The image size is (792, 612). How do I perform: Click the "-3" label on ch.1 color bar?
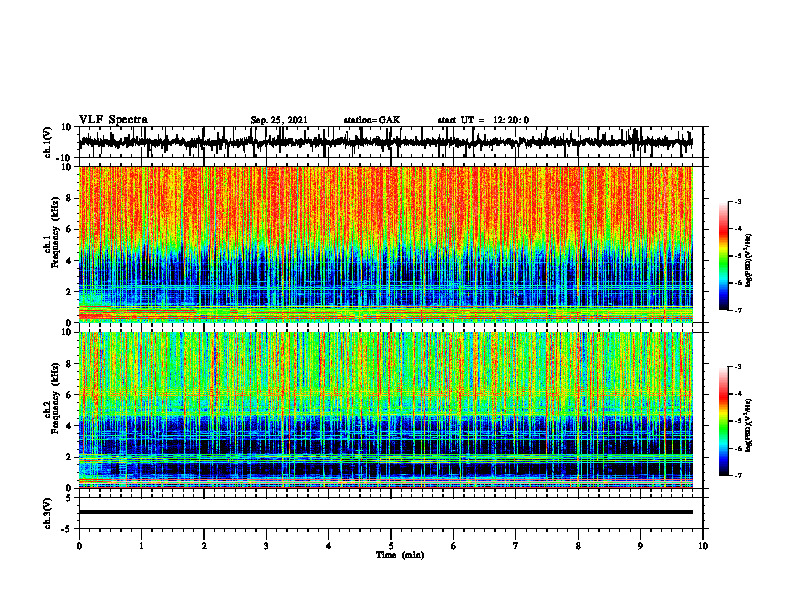pyautogui.click(x=738, y=201)
